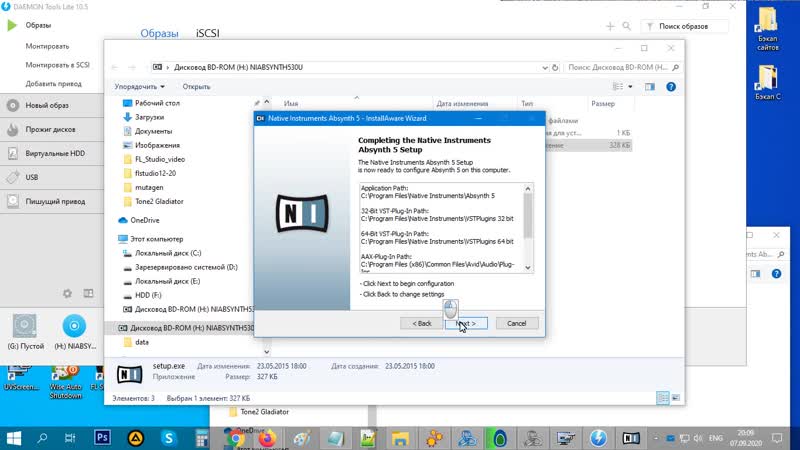Open Google Chrome from the taskbar
The width and height of the screenshot is (800, 450).
pos(235,438)
